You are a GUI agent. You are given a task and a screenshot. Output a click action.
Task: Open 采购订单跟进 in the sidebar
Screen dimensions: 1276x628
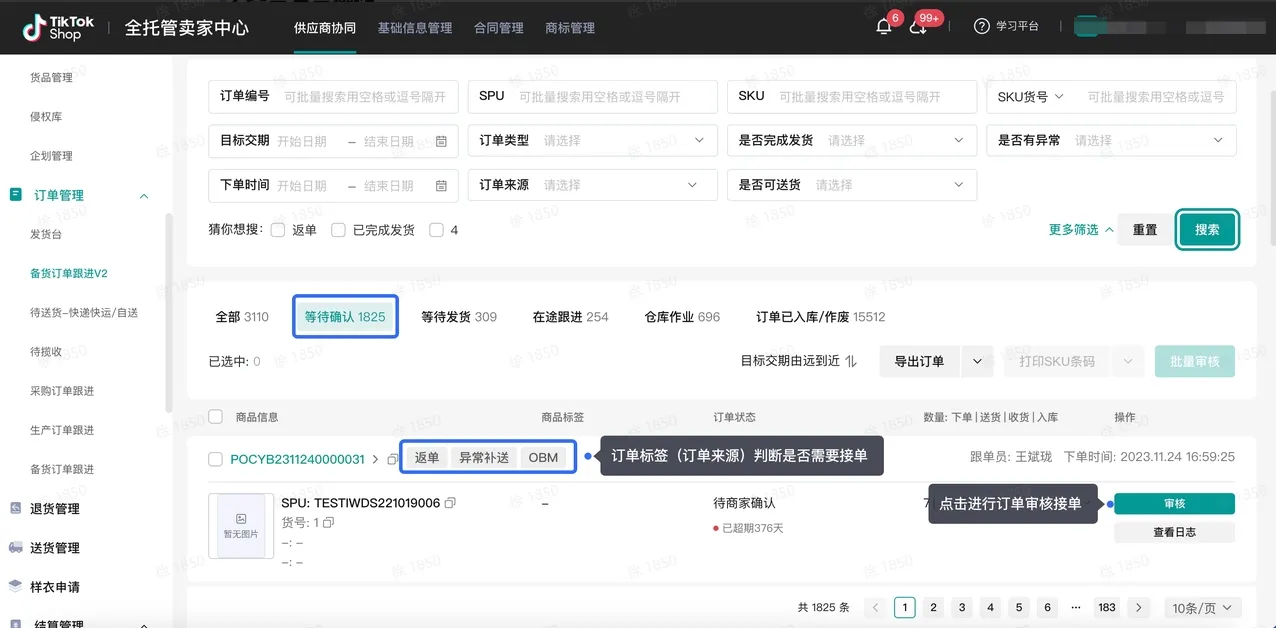[62, 391]
